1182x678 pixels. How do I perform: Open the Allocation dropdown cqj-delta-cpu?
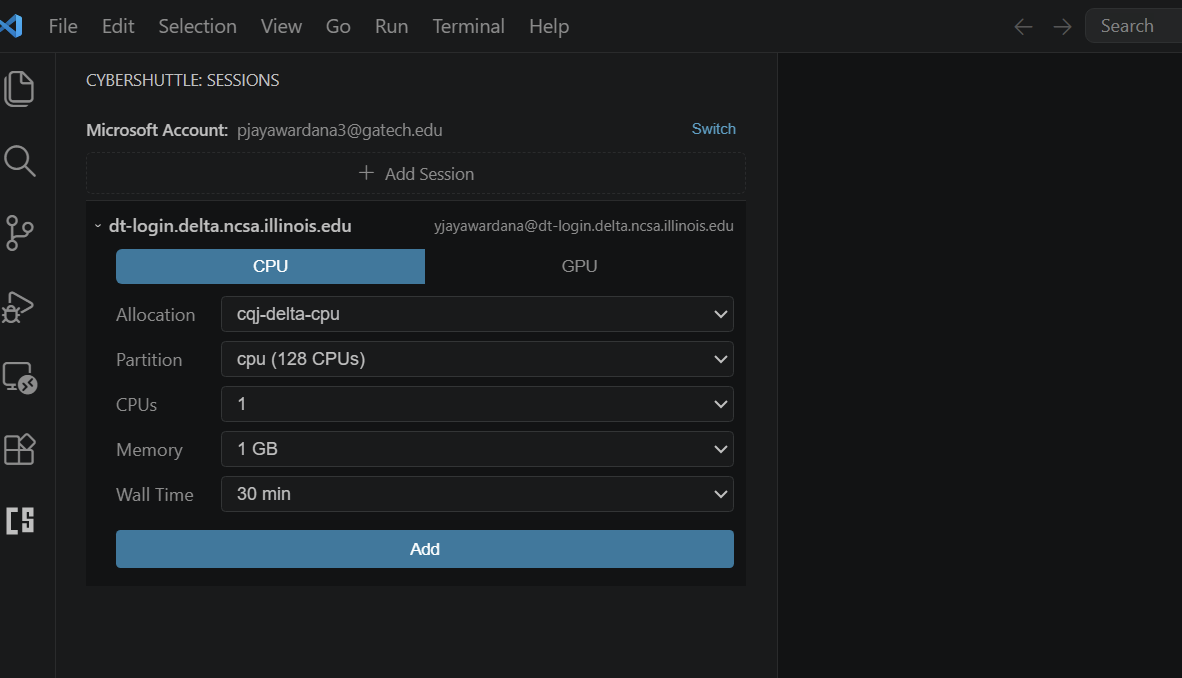tap(477, 314)
